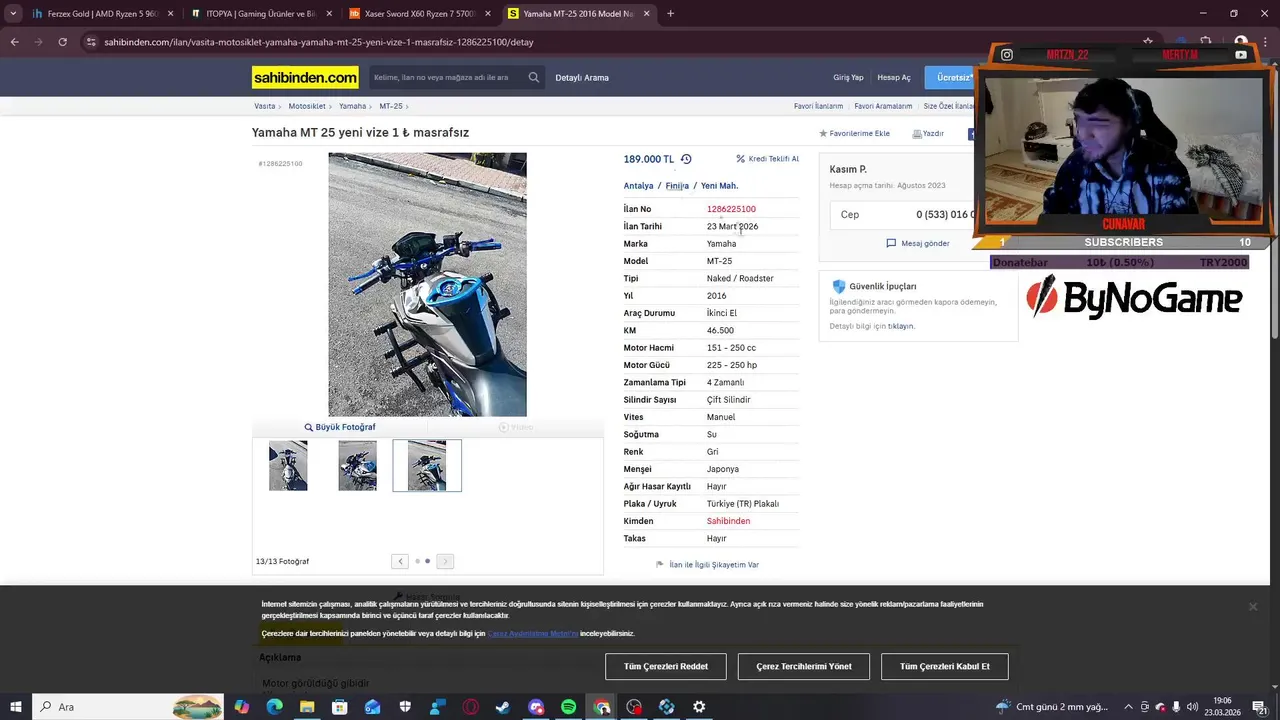Click the sahibinden.com logo
Viewport: 1280px width, 720px height.
(x=305, y=77)
